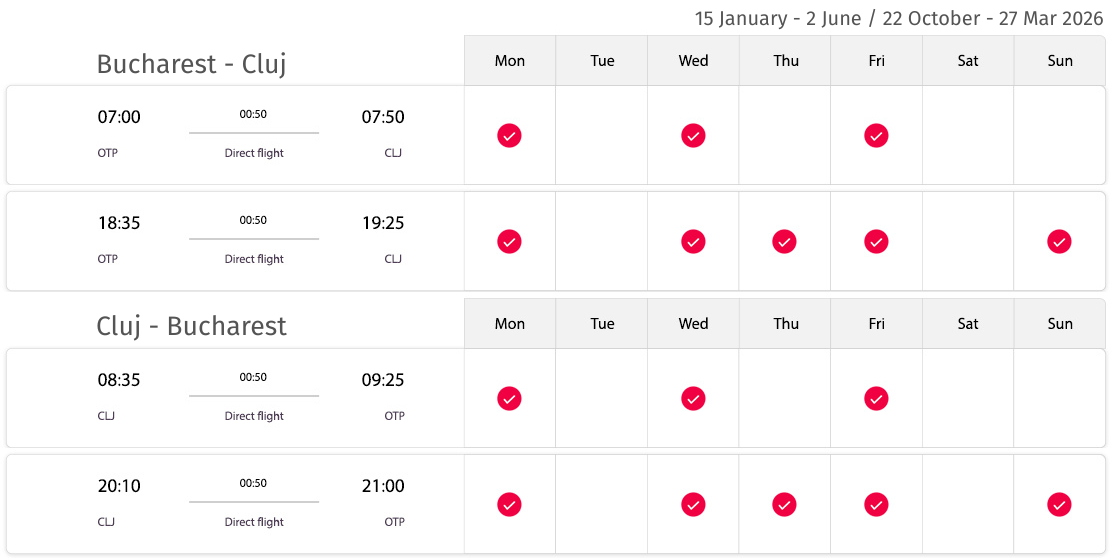Click Monday checkmark for 07:00 Bucharest-Cluj flight
1112x560 pixels.
(x=509, y=135)
